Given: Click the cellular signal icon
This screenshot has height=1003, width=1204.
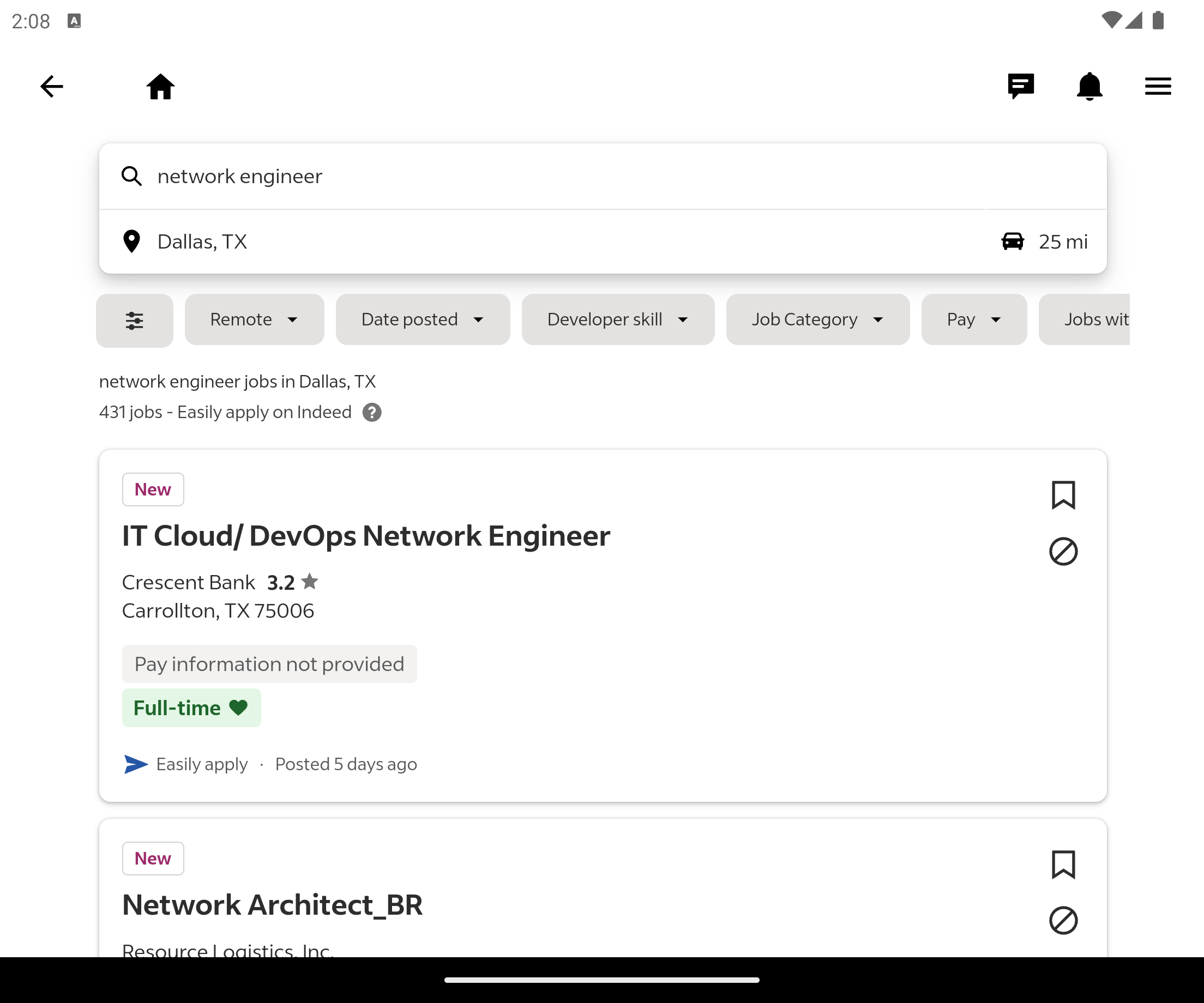Looking at the screenshot, I should point(1134,21).
